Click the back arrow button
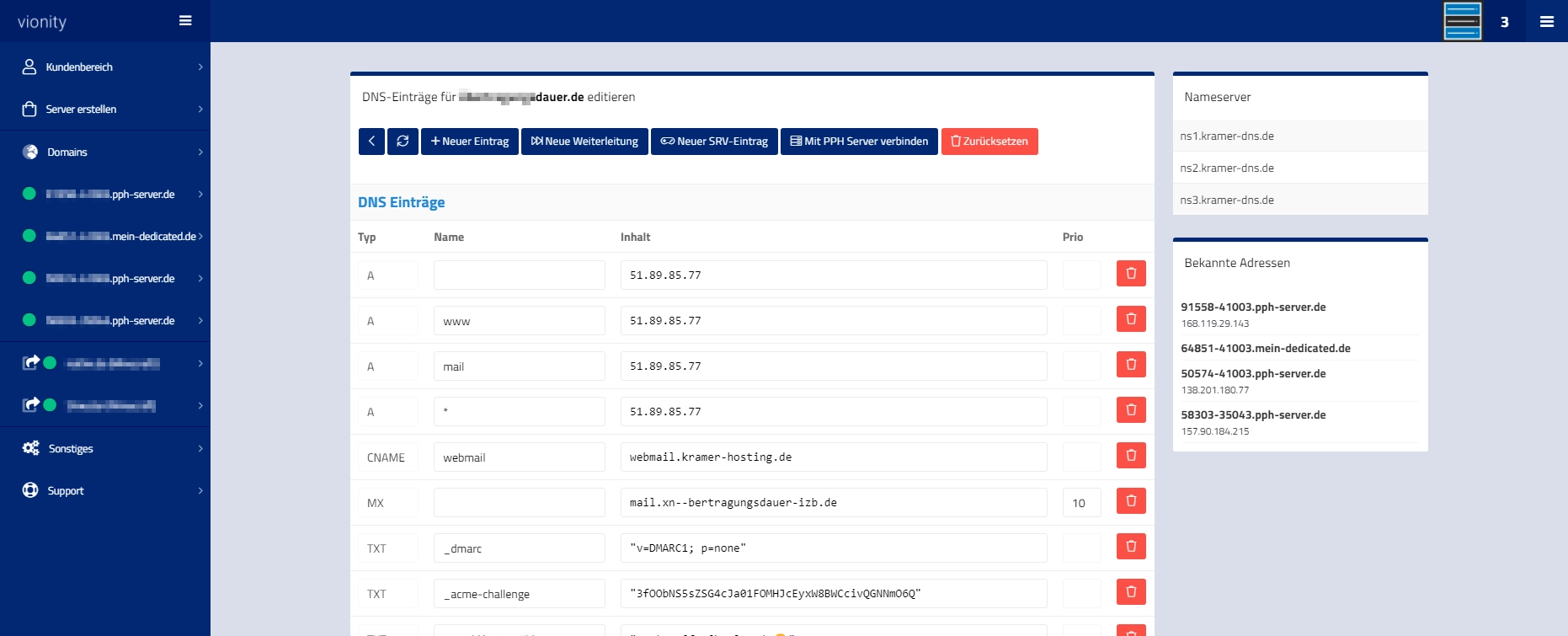 (371, 142)
